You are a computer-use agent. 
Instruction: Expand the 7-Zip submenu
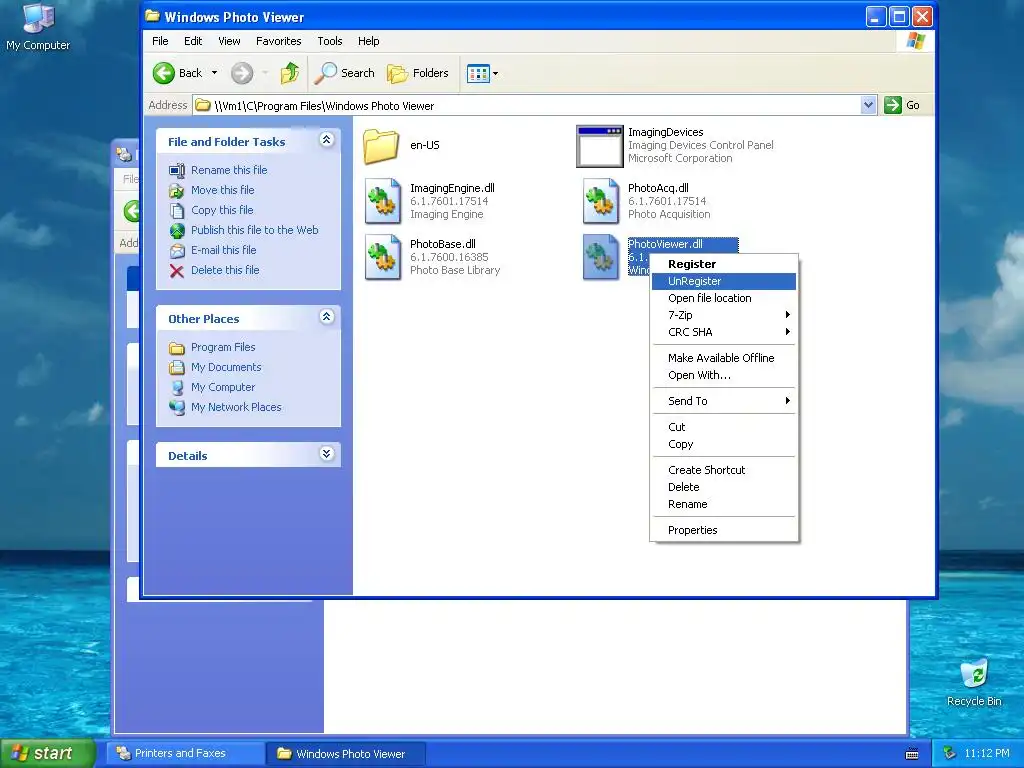click(724, 315)
